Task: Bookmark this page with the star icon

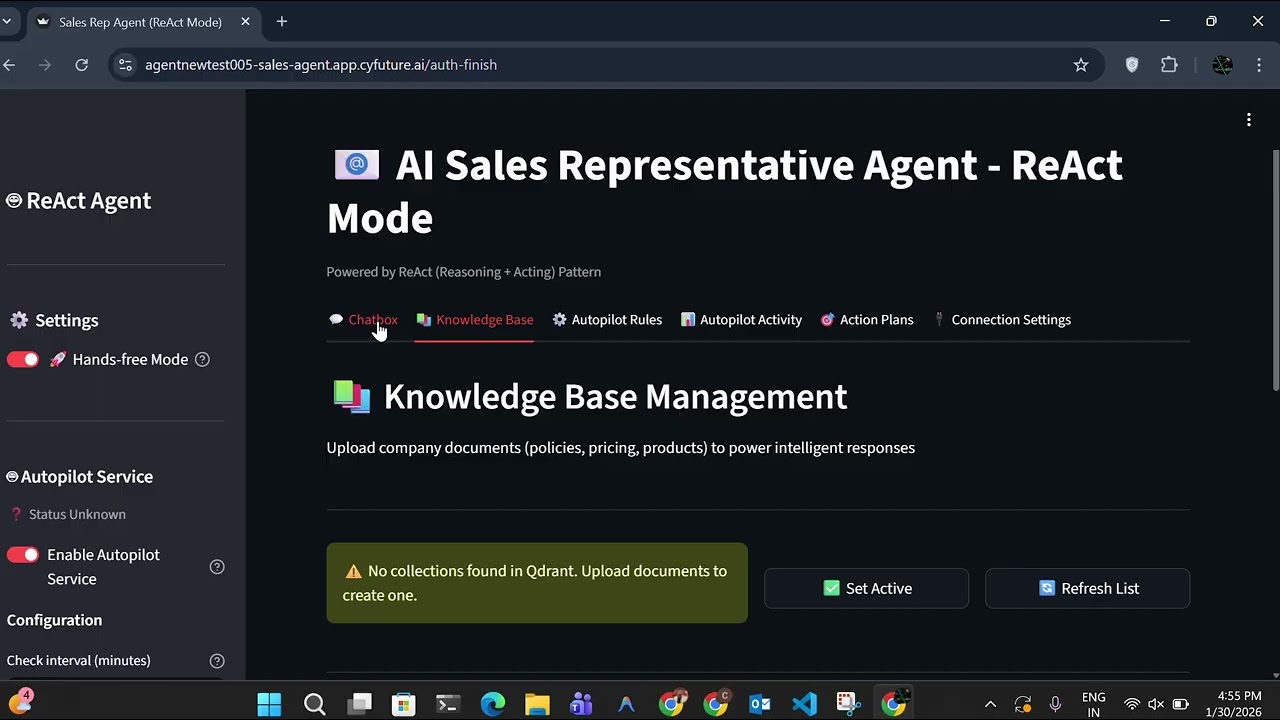Action: (x=1081, y=65)
